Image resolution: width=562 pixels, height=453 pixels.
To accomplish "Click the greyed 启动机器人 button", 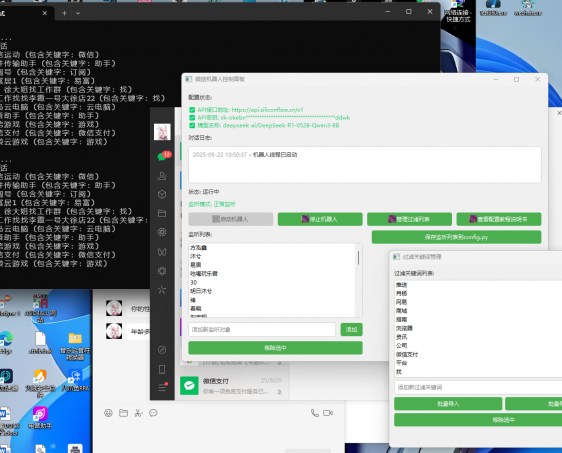I will [230, 219].
